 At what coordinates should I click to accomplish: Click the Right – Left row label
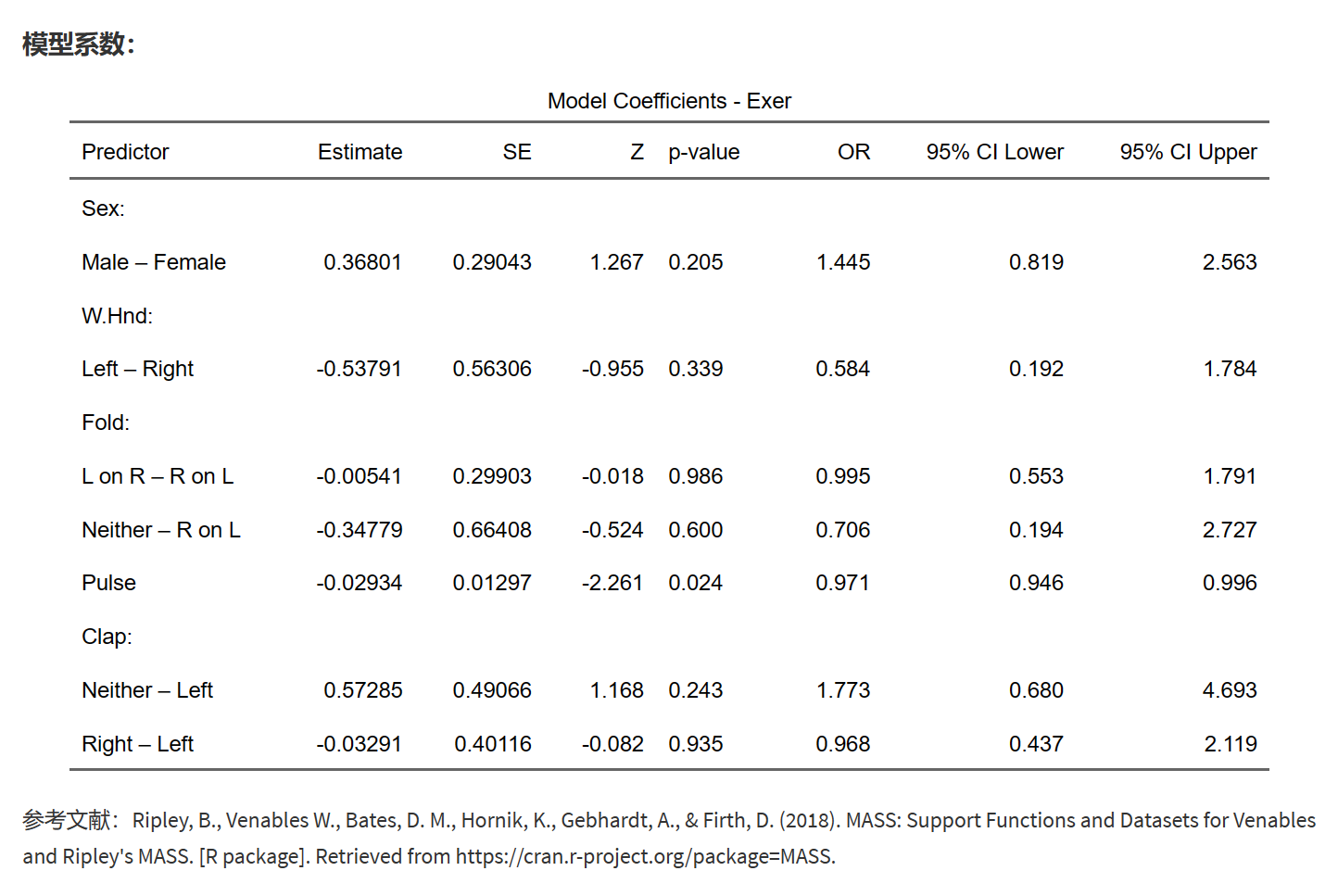coord(138,744)
